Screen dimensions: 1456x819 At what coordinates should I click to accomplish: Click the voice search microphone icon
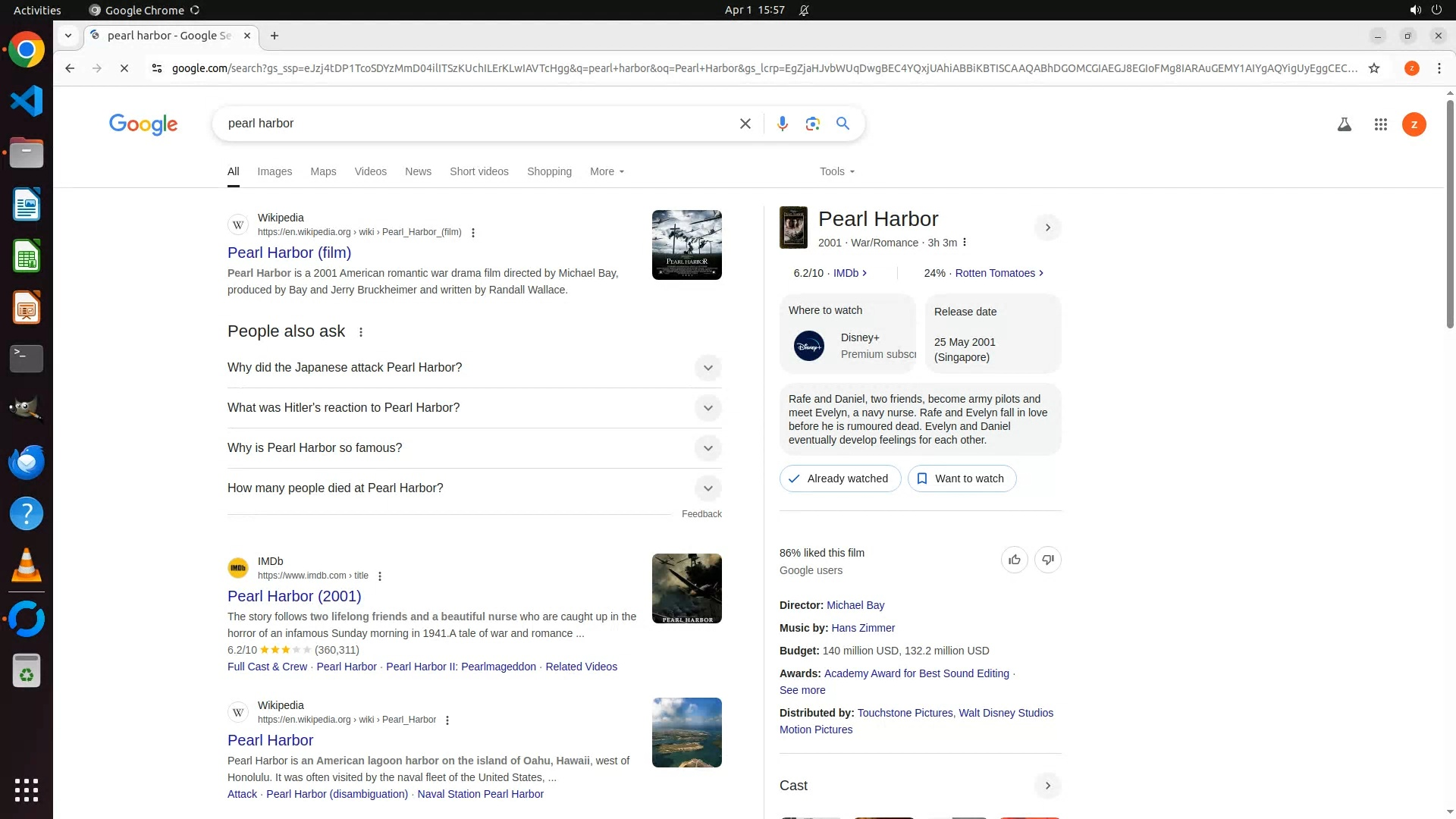pyautogui.click(x=782, y=124)
